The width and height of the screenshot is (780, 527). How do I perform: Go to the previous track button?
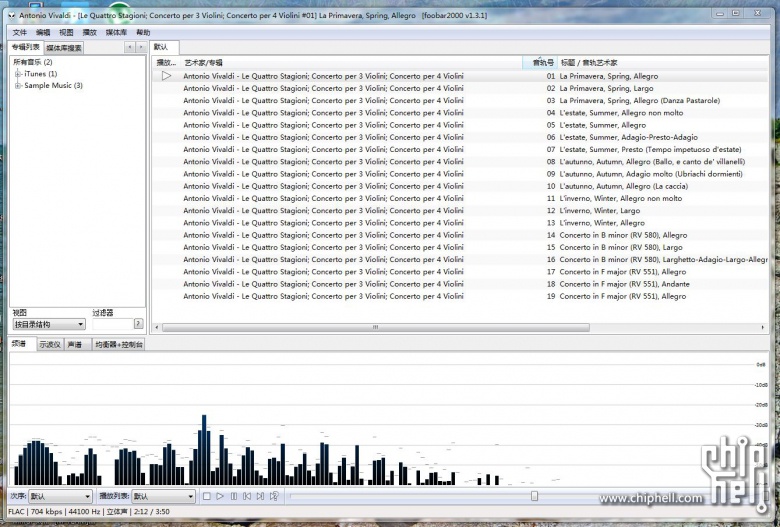pyautogui.click(x=247, y=496)
